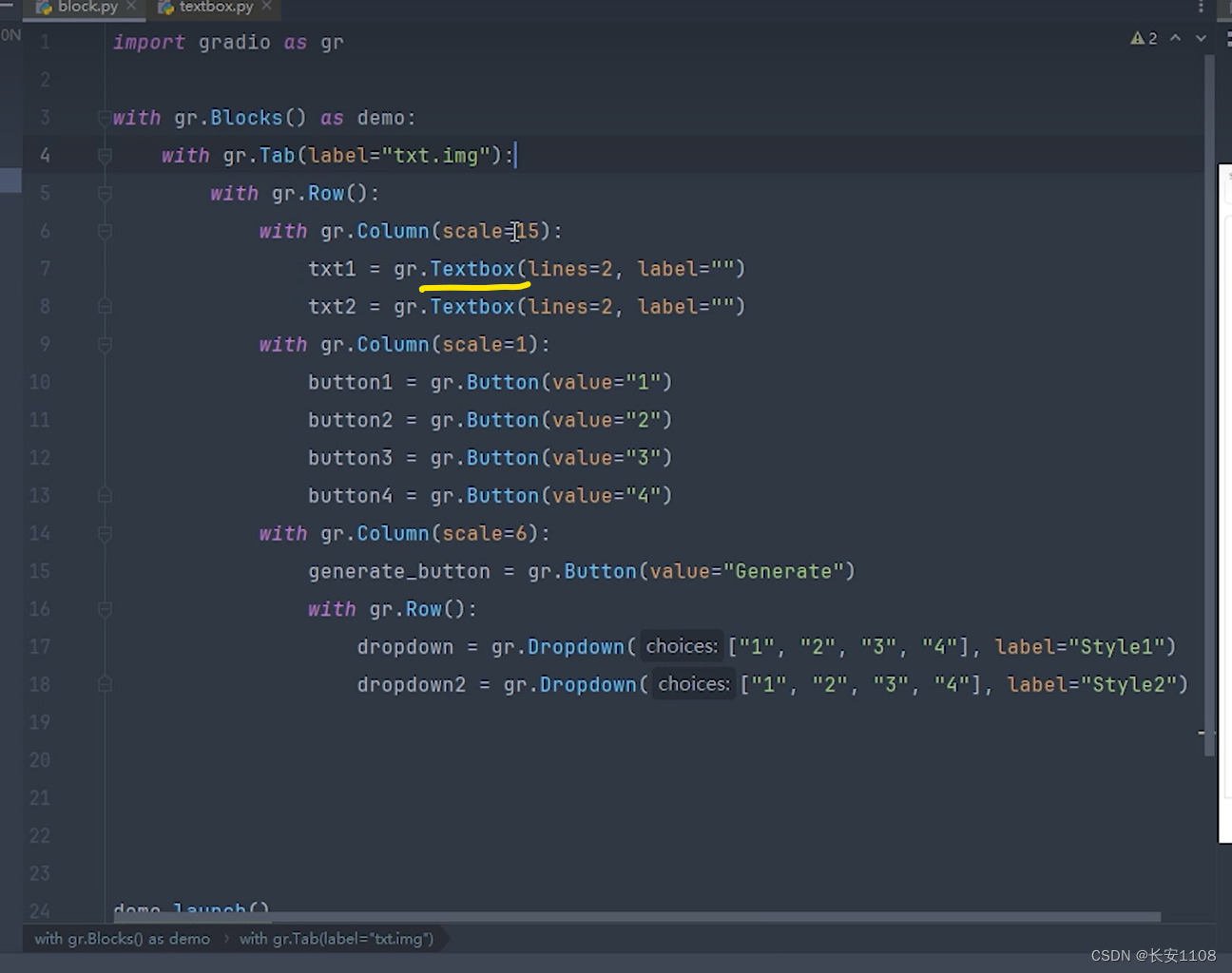This screenshot has height=973, width=1232.
Task: Click the "txt.img" label string on line 4
Action: [441, 156]
